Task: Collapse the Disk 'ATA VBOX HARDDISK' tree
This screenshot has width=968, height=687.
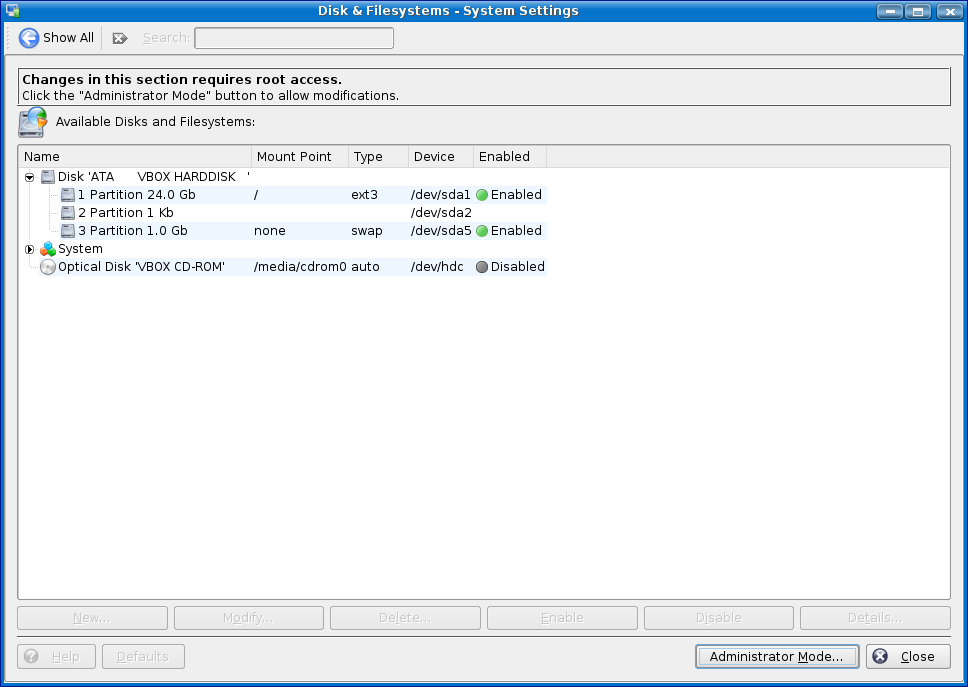Action: pyautogui.click(x=29, y=177)
